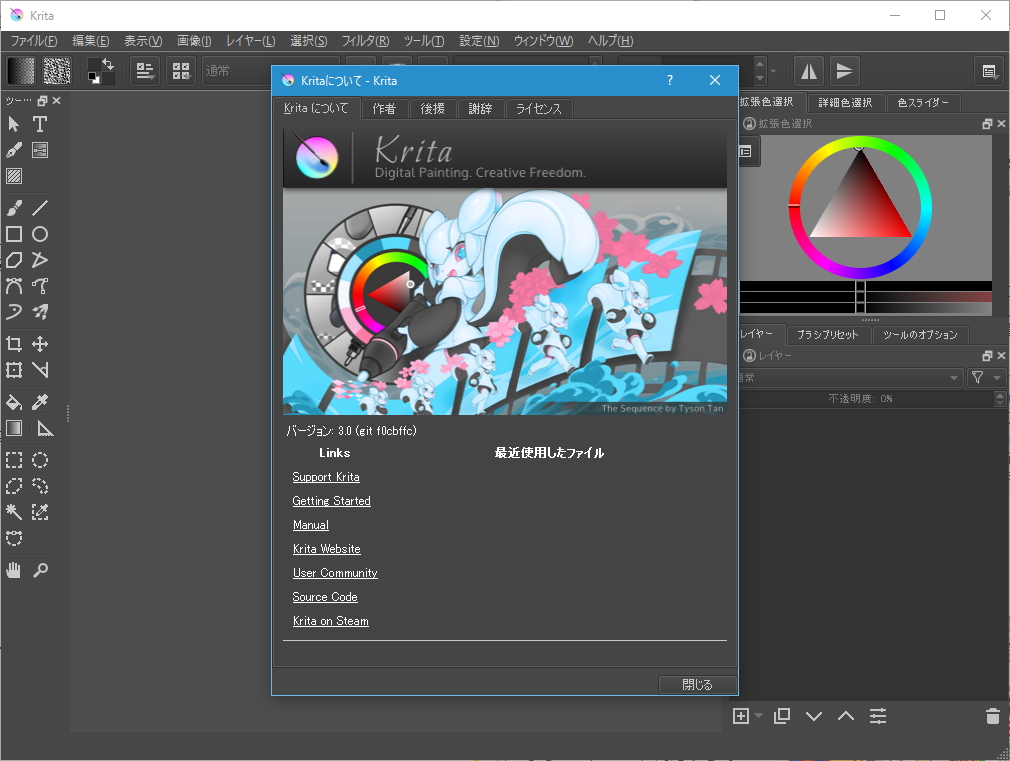Image resolution: width=1010 pixels, height=761 pixels.
Task: Duplicate layer icon in Layers panel
Action: tap(782, 716)
